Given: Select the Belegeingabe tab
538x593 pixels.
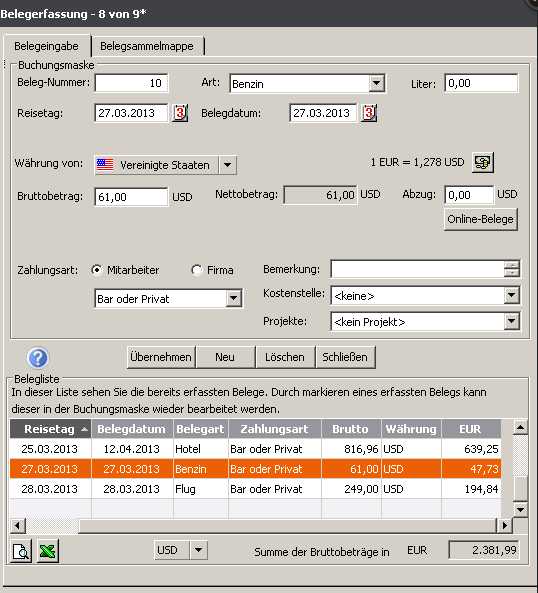Looking at the screenshot, I should coord(47,46).
